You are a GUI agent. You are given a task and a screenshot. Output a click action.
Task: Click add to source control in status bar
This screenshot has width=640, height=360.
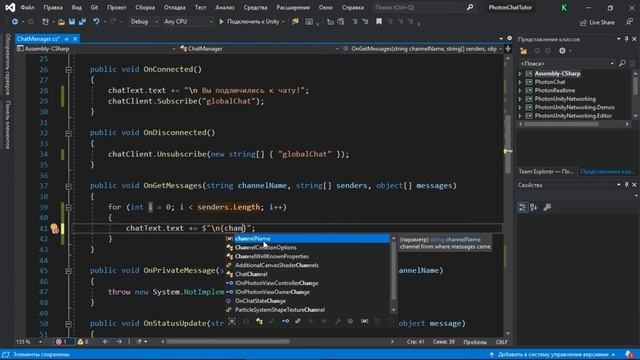coord(552,355)
